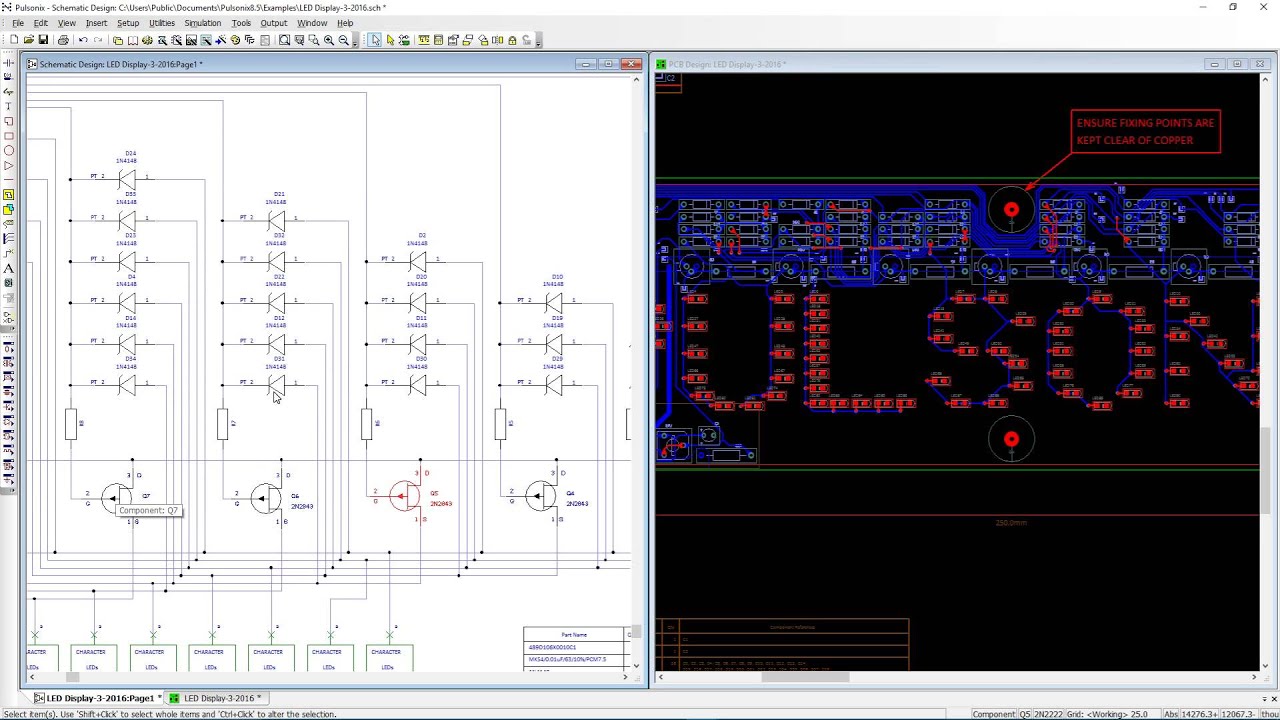1280x720 pixels.
Task: Select the Insert Circle shape tool
Action: click(9, 151)
